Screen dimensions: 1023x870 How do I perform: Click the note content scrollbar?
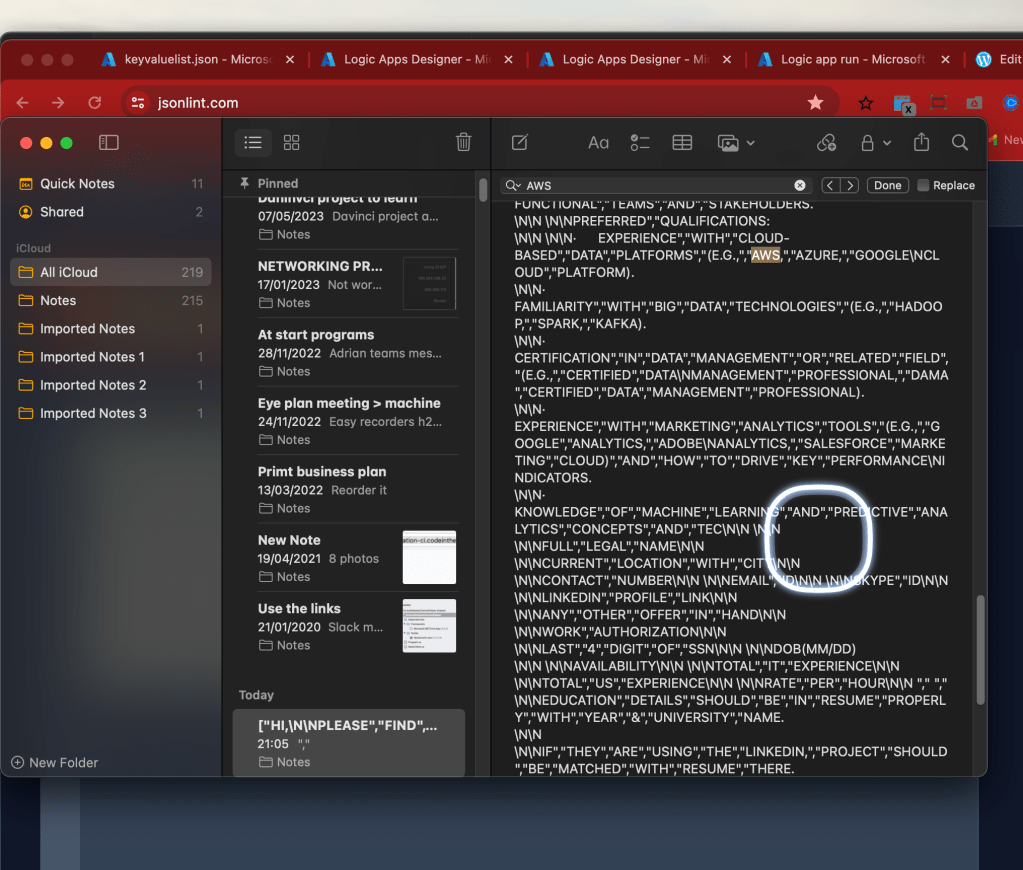tap(980, 649)
